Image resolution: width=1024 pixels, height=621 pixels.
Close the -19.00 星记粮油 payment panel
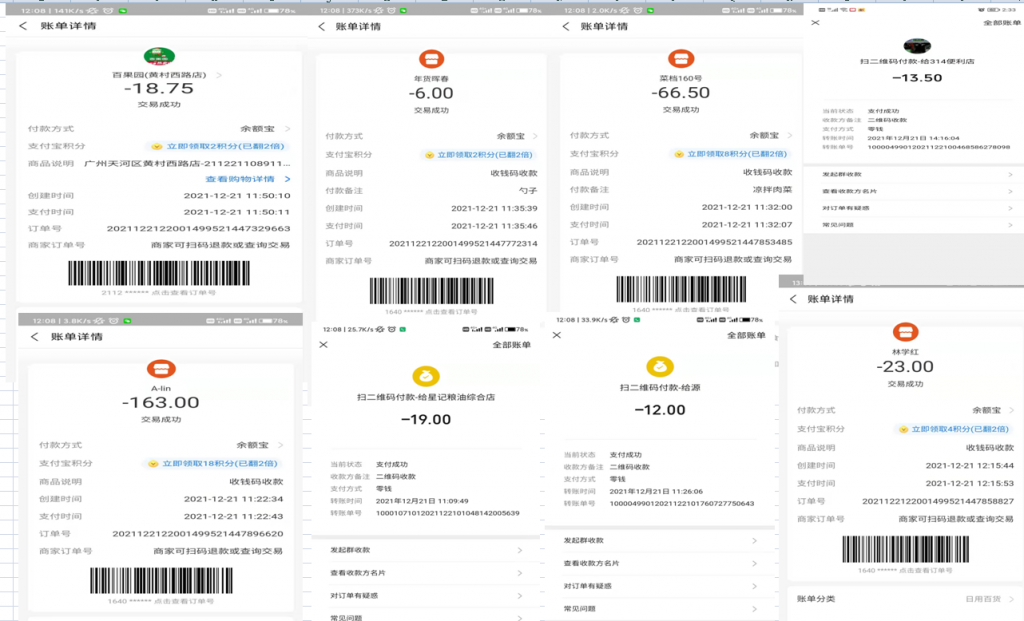tap(323, 345)
